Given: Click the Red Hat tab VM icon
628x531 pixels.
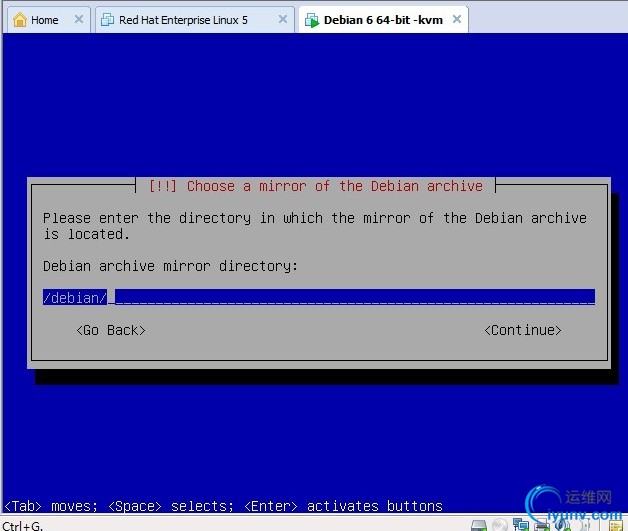Looking at the screenshot, I should pos(107,20).
